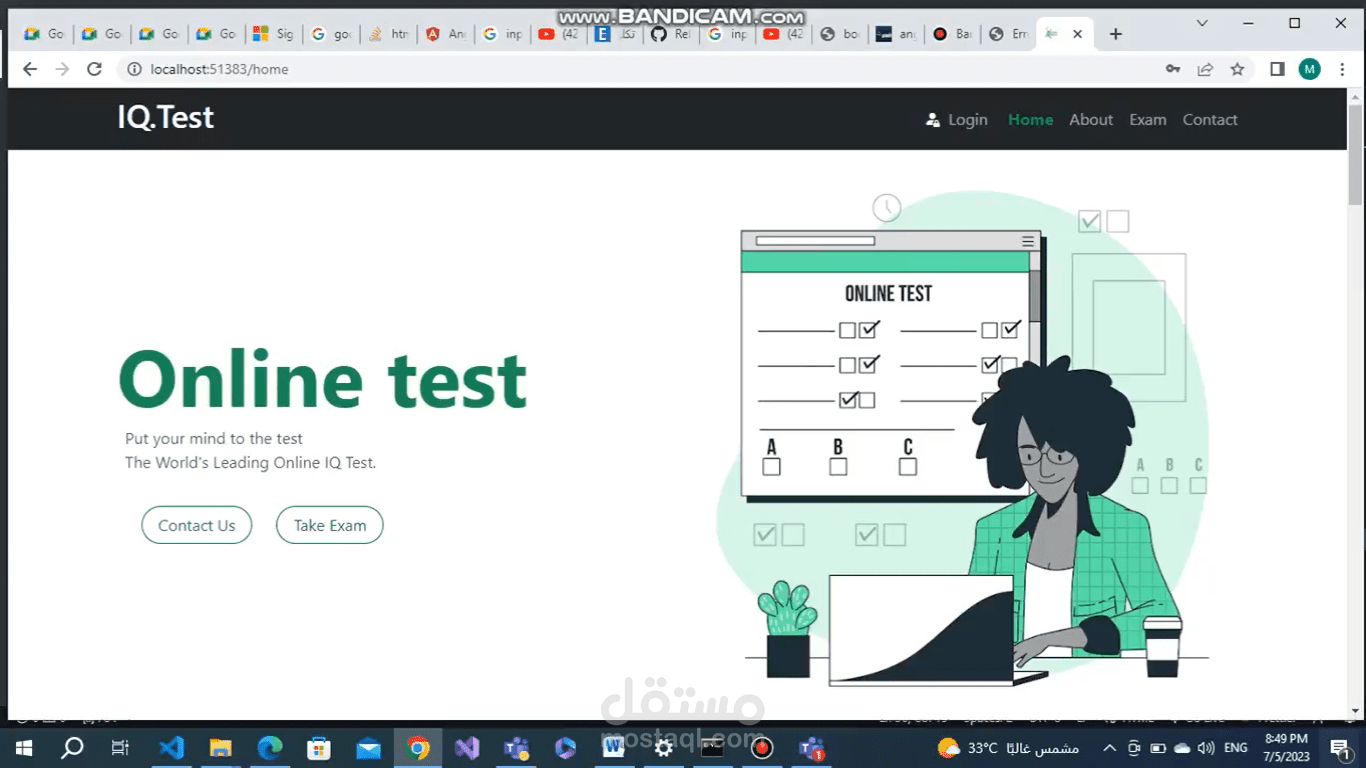Screen dimensions: 1366x768
Task: Click the Take Exam button
Action: (330, 525)
